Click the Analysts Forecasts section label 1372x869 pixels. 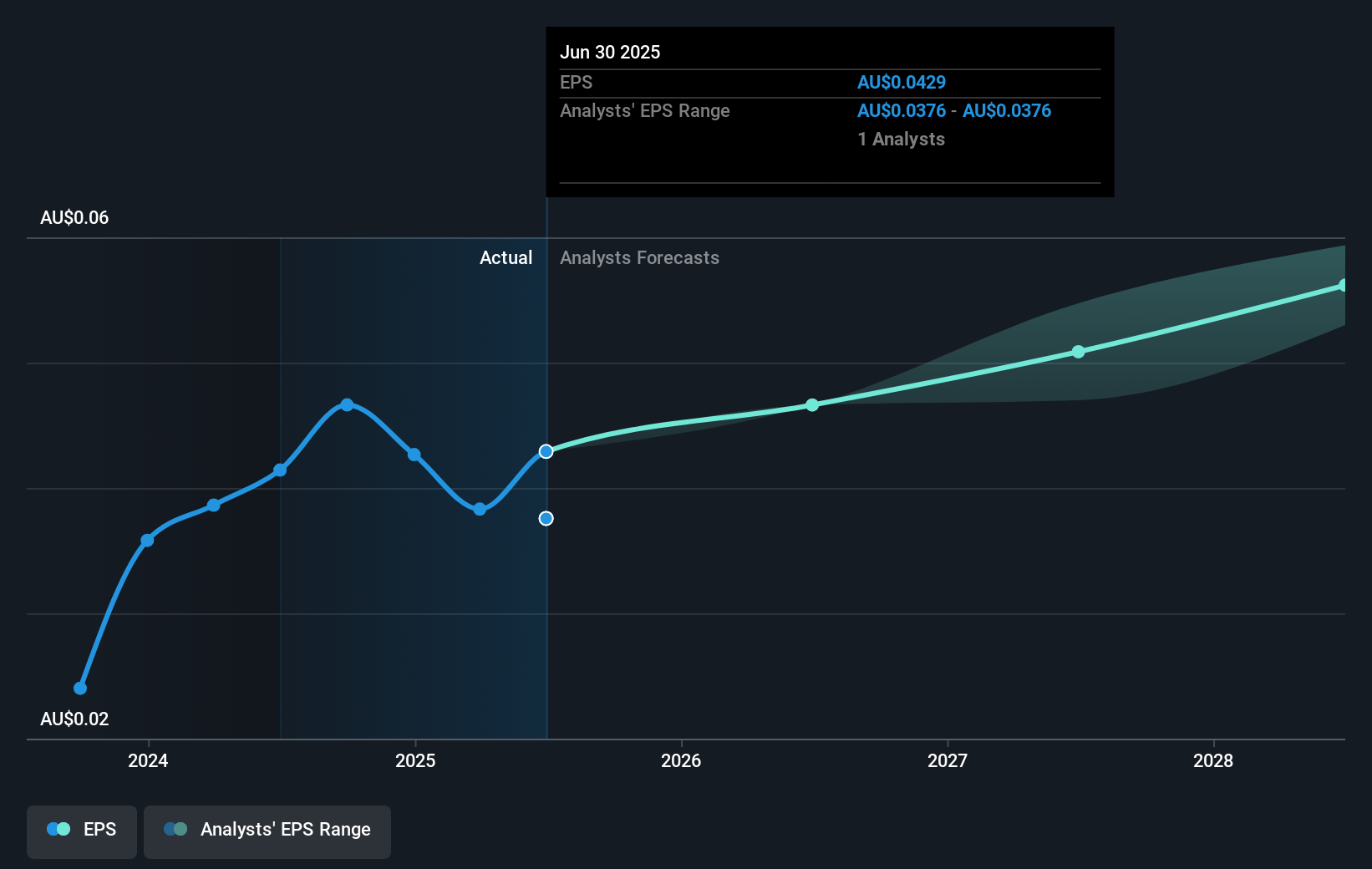639,258
